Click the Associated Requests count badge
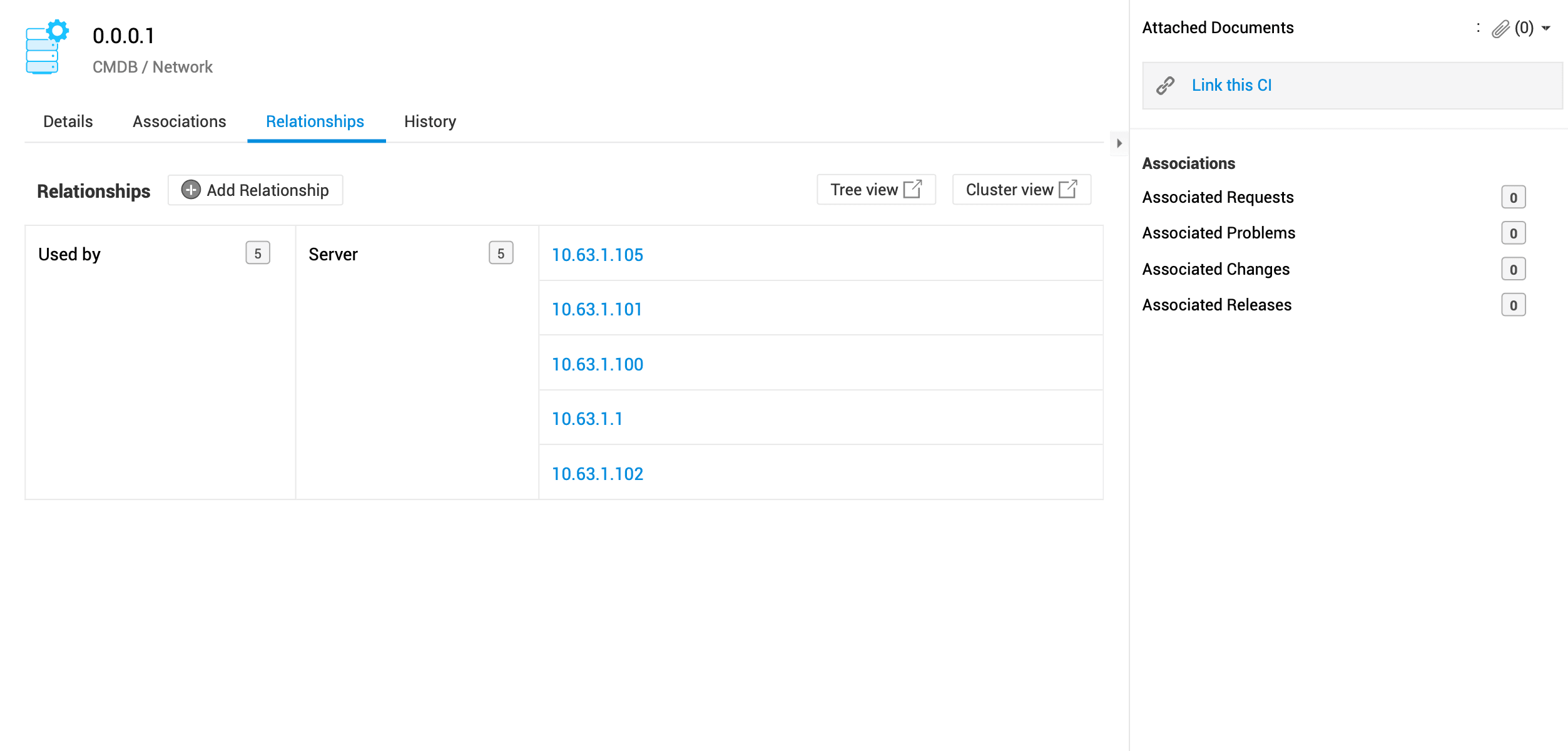 point(1513,198)
